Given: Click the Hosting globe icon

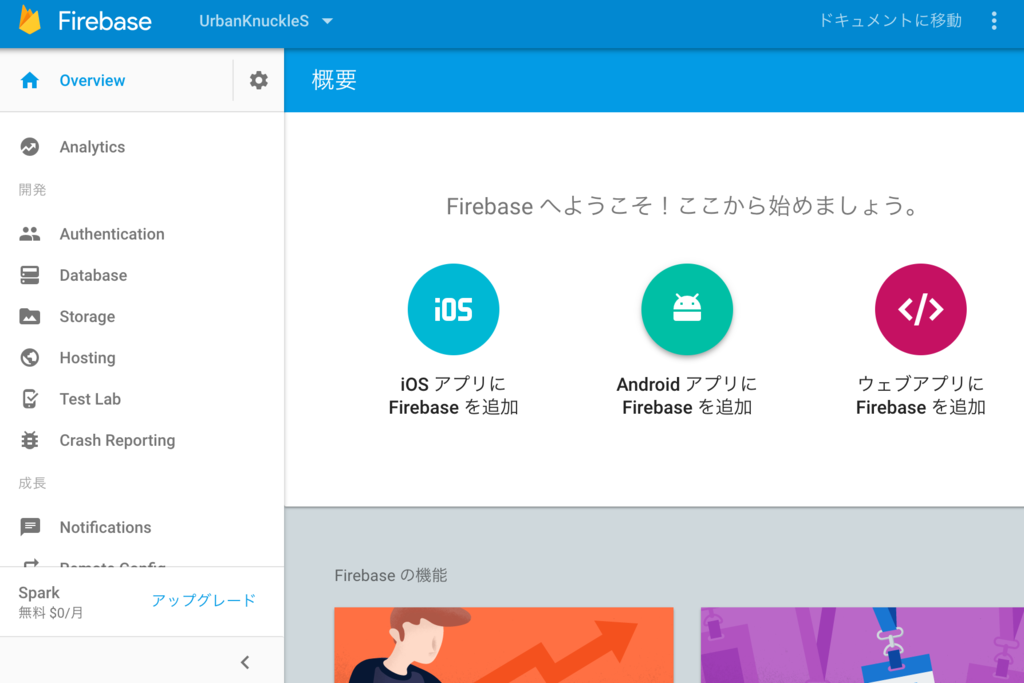Looking at the screenshot, I should (29, 358).
